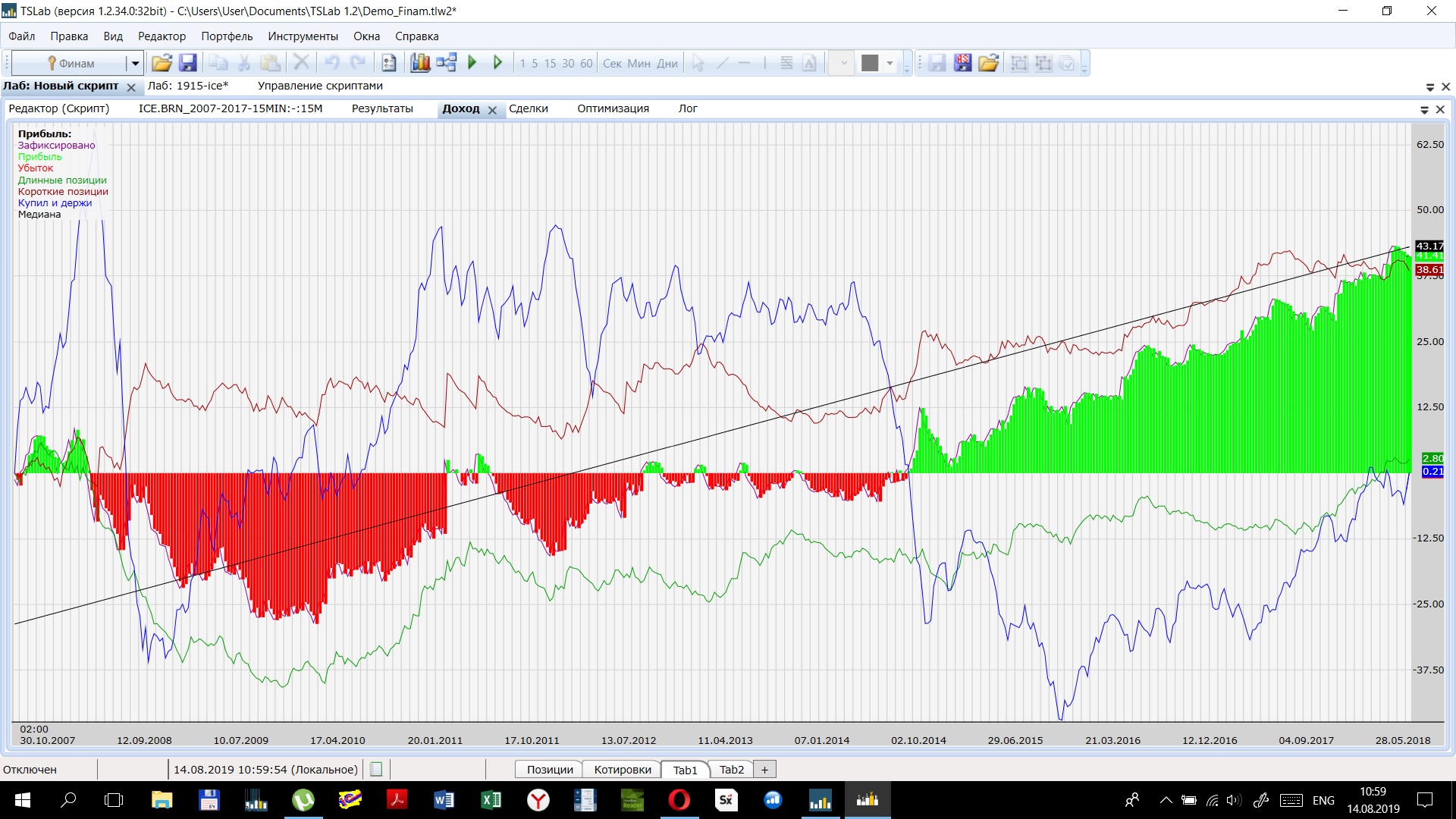The height and width of the screenshot is (819, 1456).
Task: Open file with folder icon in toolbar
Action: [x=162, y=63]
